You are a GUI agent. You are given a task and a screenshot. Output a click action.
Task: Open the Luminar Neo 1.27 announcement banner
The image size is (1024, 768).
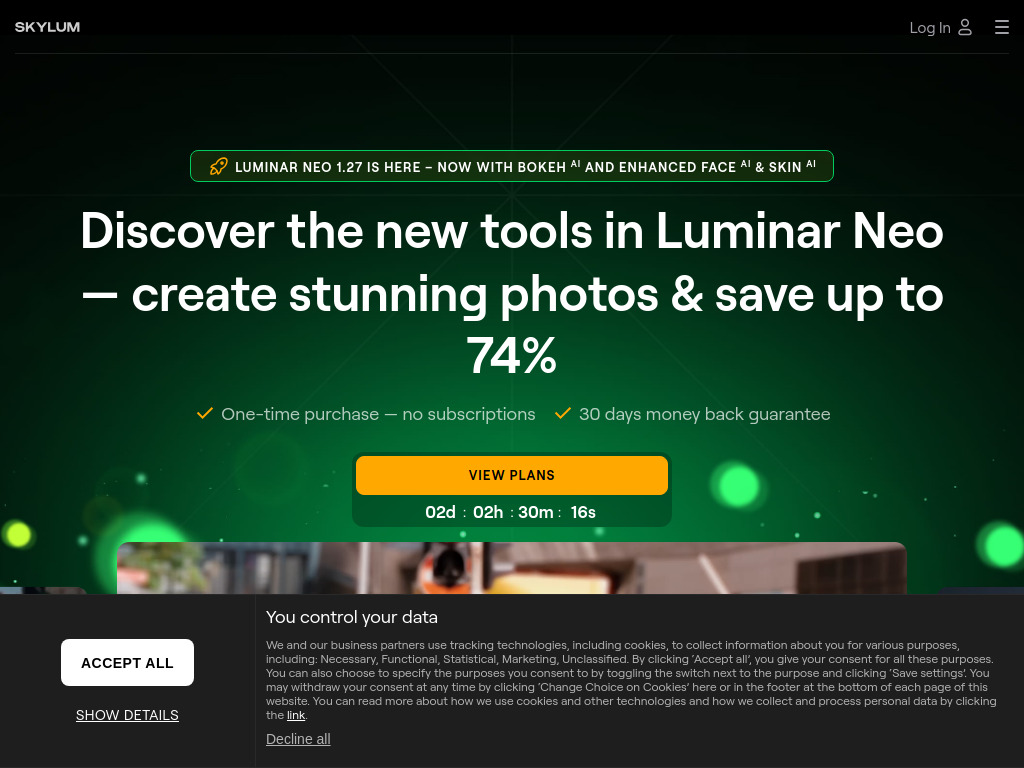click(x=512, y=166)
